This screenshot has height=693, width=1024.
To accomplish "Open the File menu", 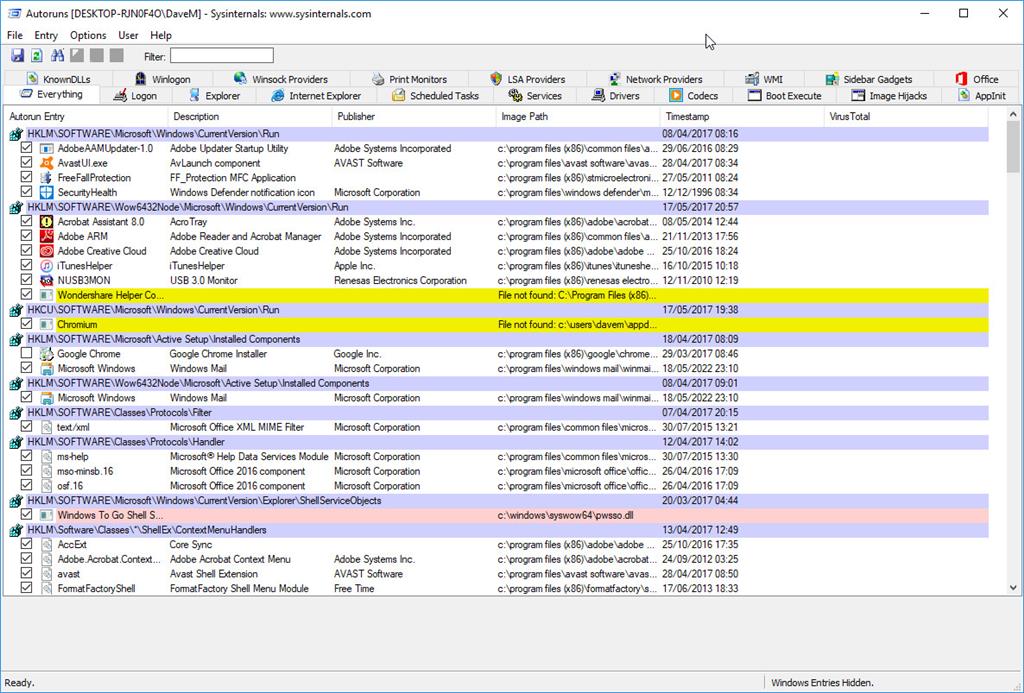I will click(x=14, y=35).
